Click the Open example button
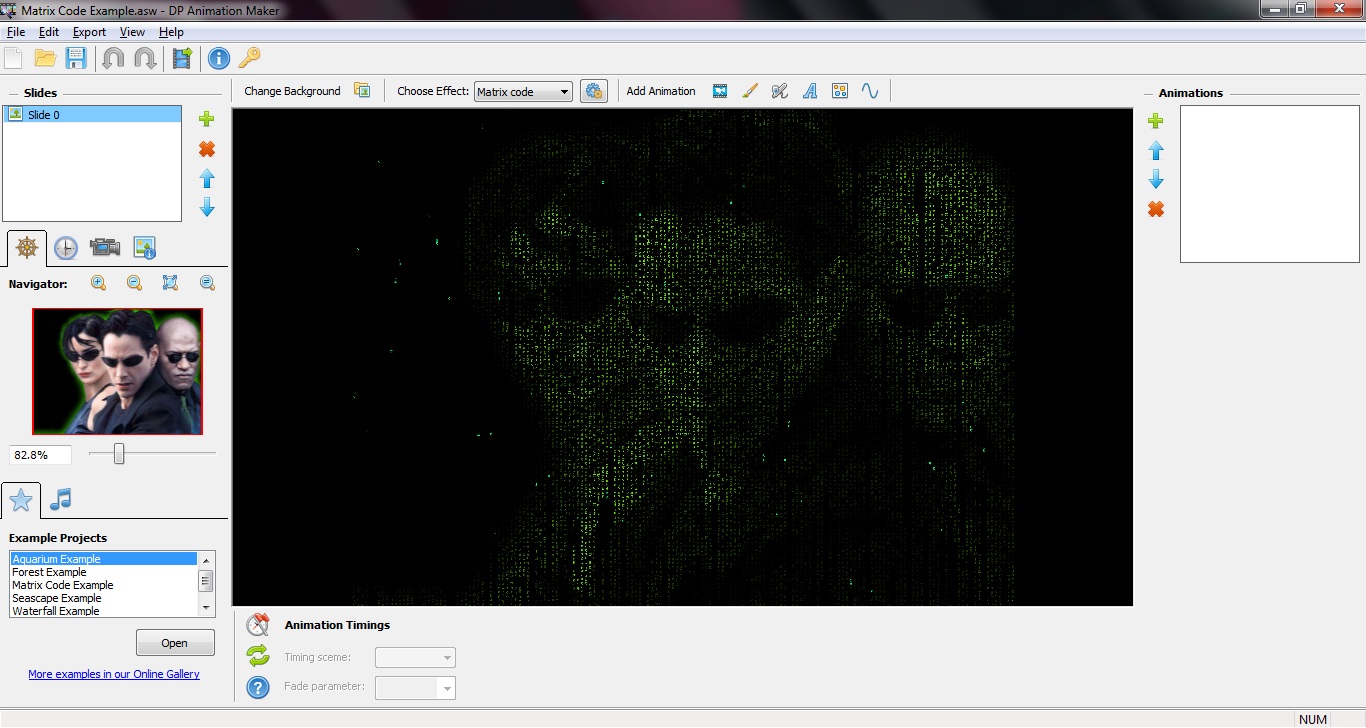The height and width of the screenshot is (728, 1366). 175,643
